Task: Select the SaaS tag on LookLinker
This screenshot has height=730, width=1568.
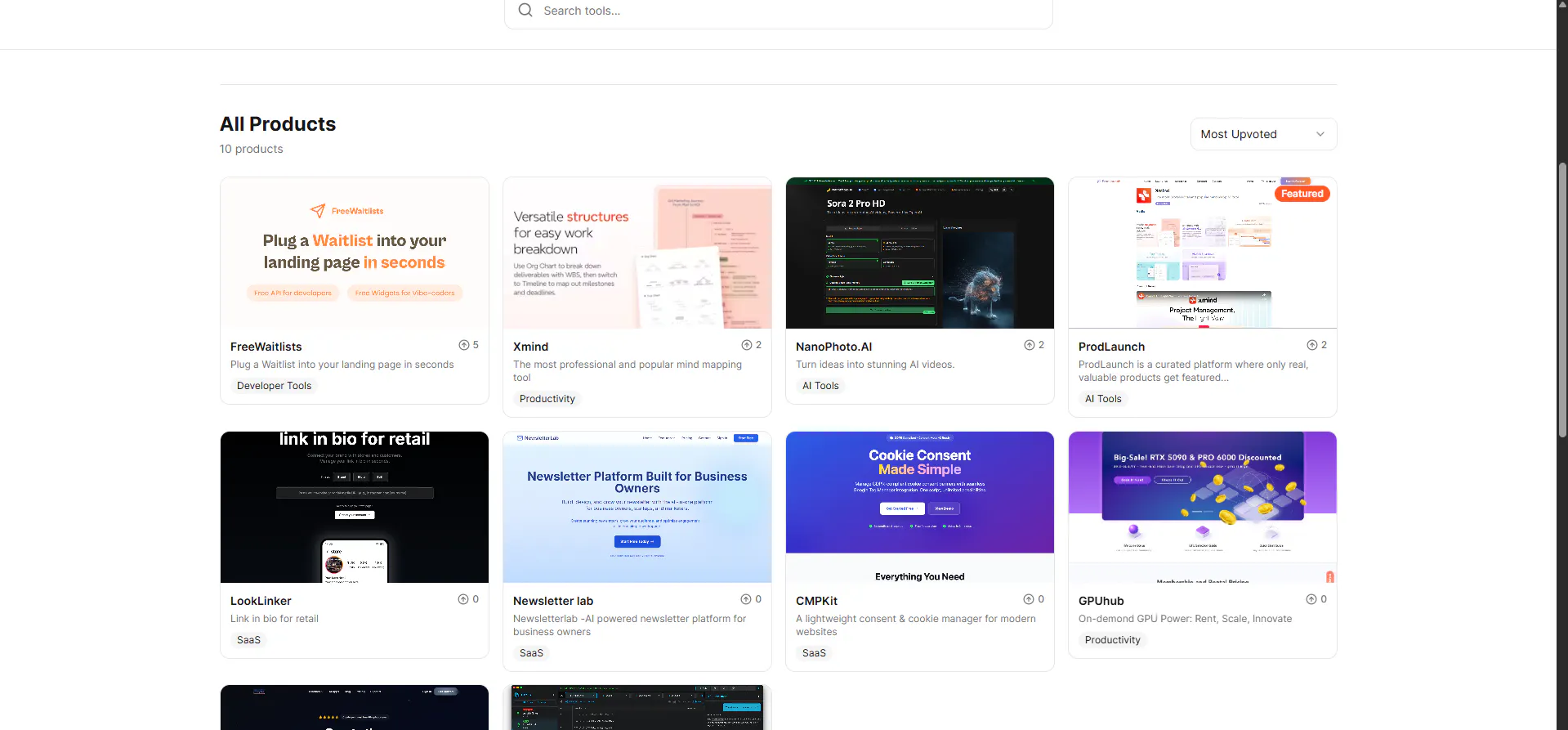Action: (248, 640)
